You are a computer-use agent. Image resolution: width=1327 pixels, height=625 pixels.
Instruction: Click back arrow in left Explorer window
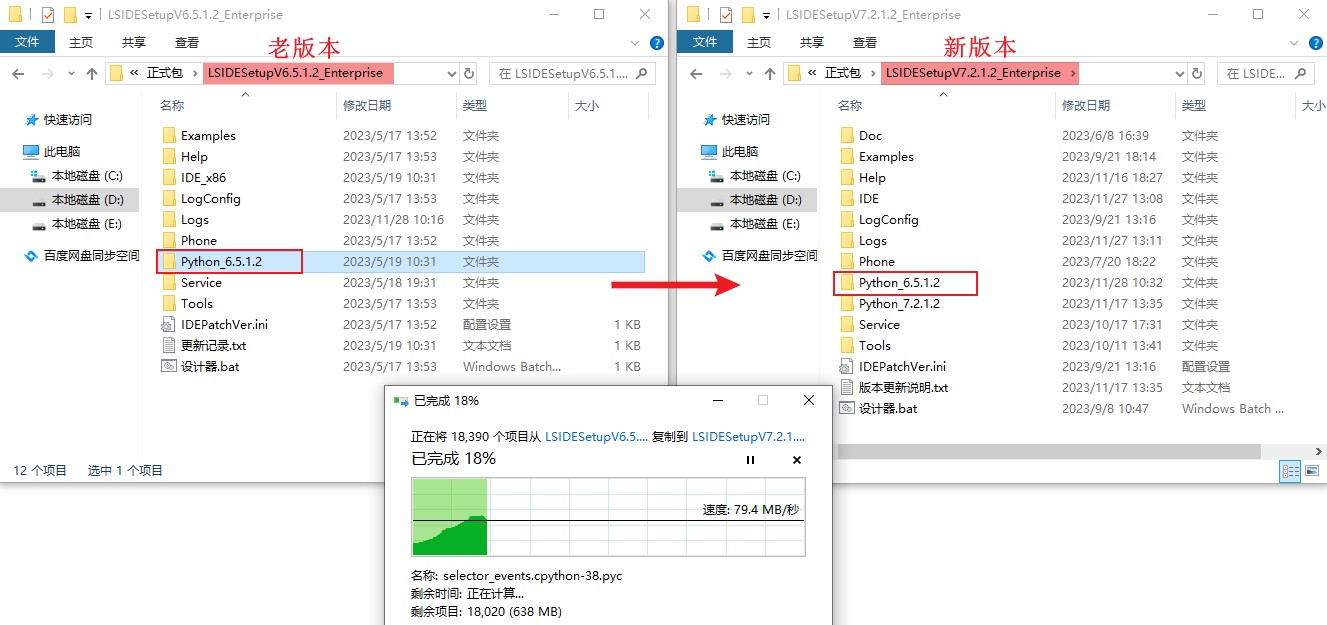19,73
